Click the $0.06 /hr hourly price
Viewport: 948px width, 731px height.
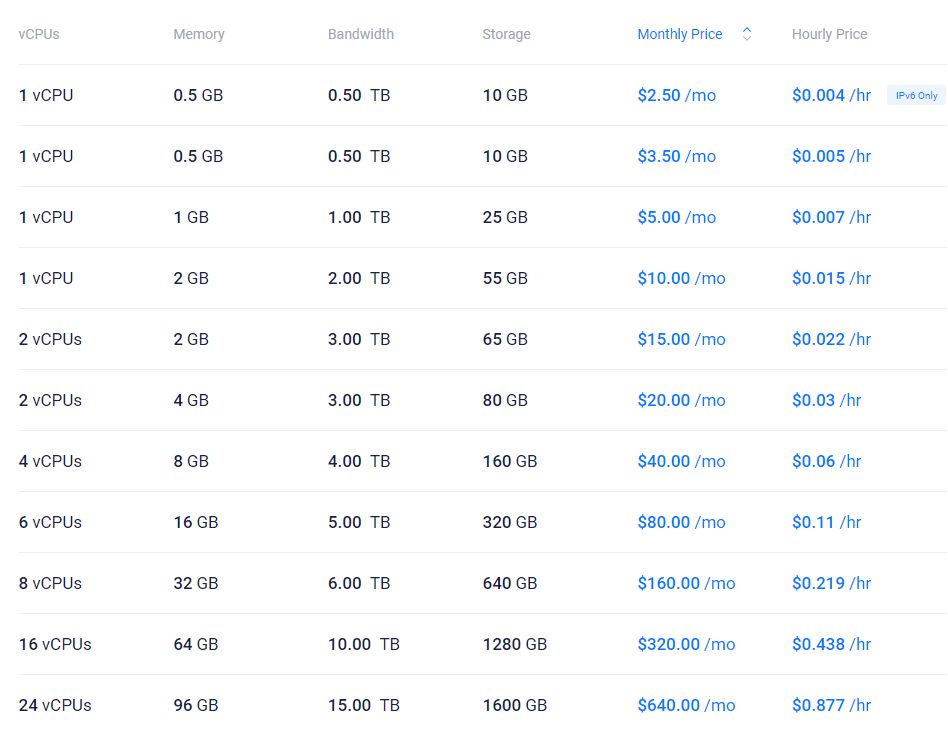click(826, 462)
